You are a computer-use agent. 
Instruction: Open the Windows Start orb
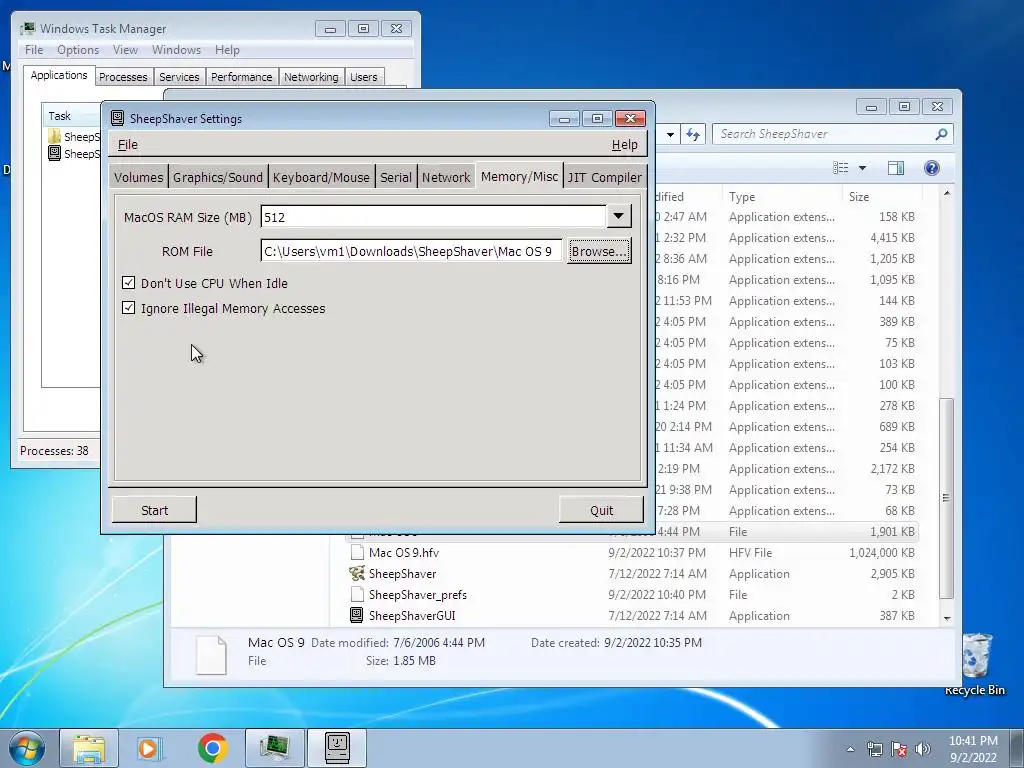pyautogui.click(x=27, y=748)
